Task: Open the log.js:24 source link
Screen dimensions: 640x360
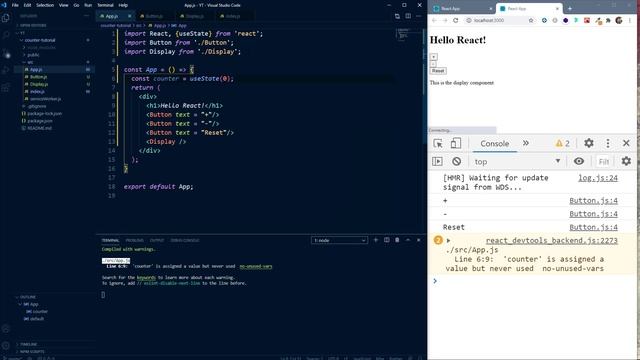Action: coord(598,178)
